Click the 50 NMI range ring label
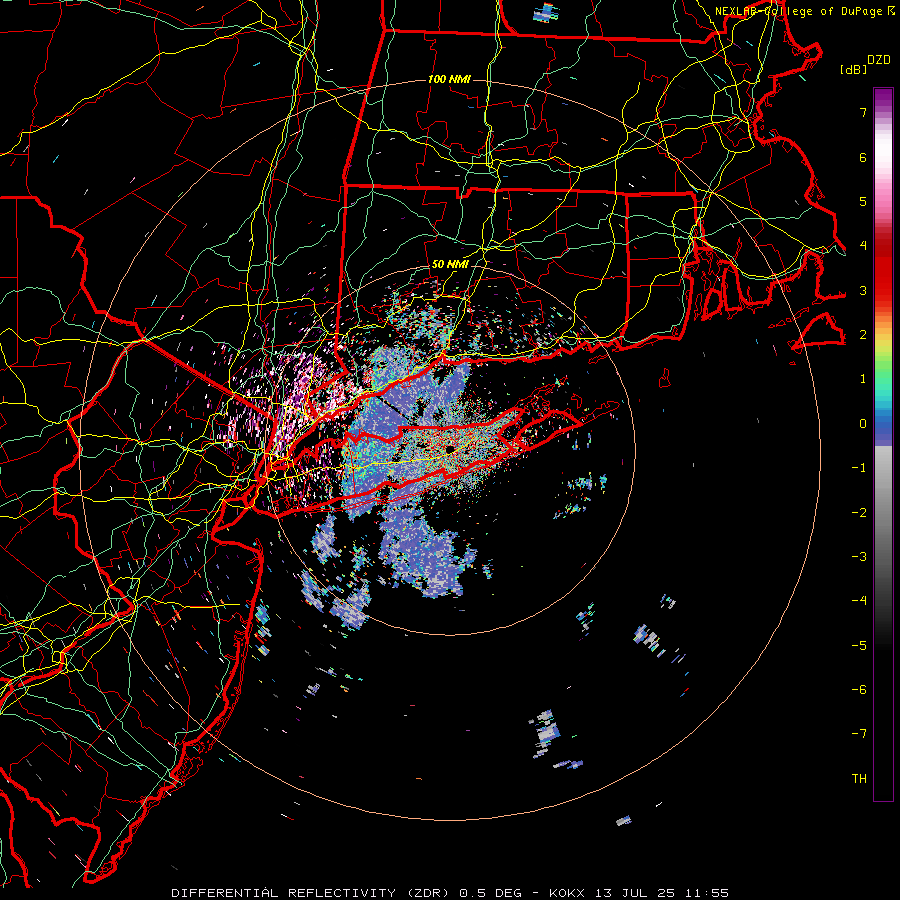The width and height of the screenshot is (900, 900). [450, 264]
